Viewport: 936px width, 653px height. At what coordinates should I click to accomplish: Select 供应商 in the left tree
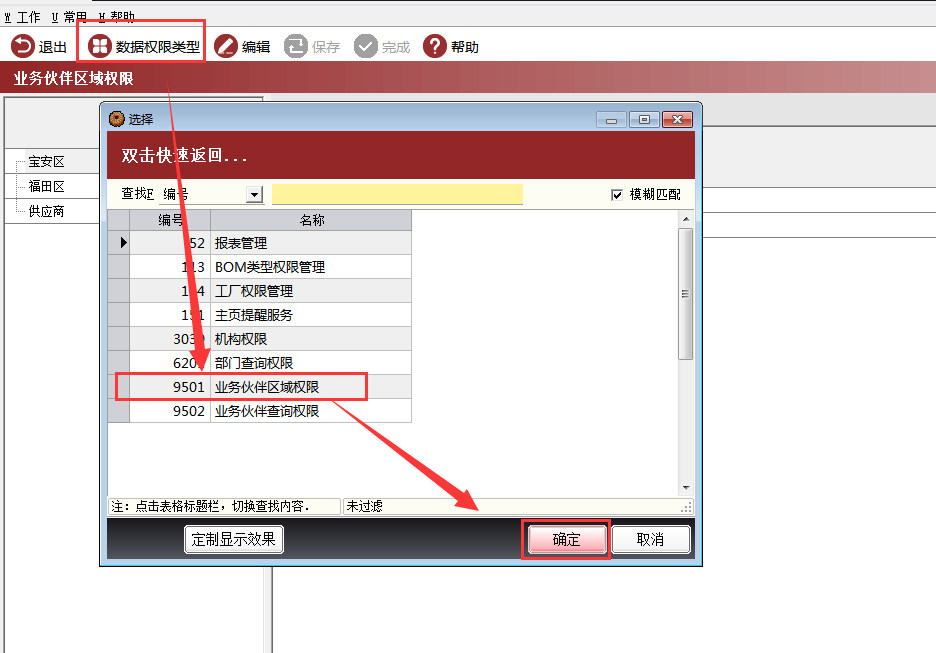[x=47, y=211]
